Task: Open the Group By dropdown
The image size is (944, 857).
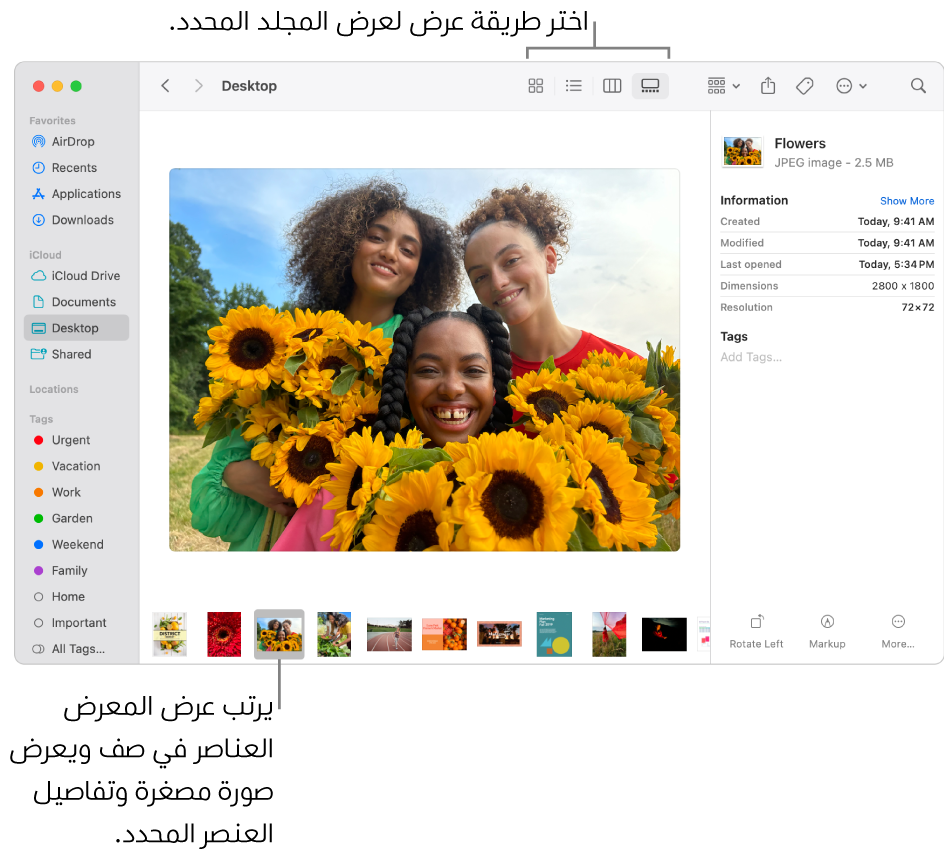Action: click(x=723, y=86)
